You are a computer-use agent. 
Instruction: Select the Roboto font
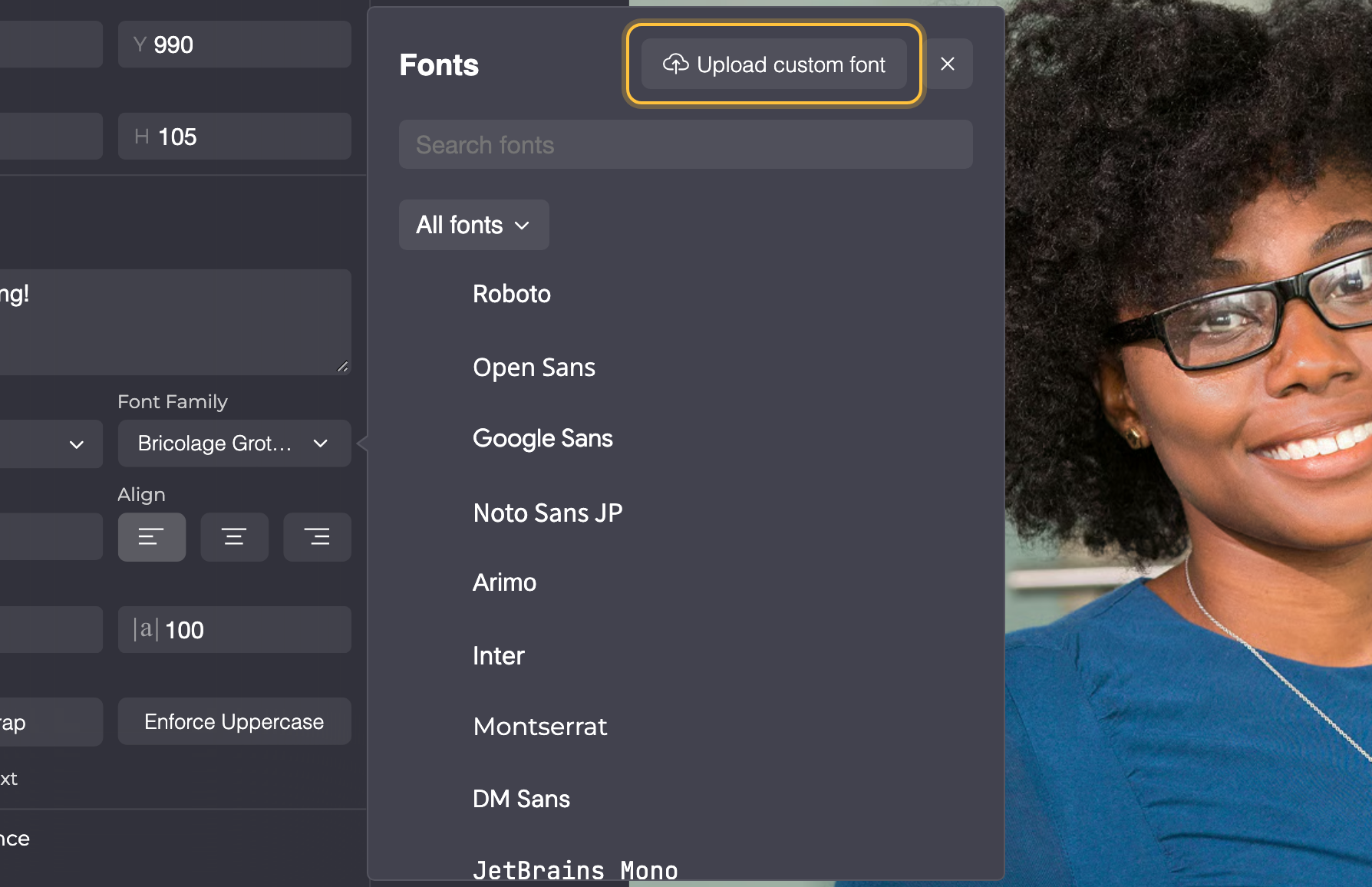[x=512, y=294]
